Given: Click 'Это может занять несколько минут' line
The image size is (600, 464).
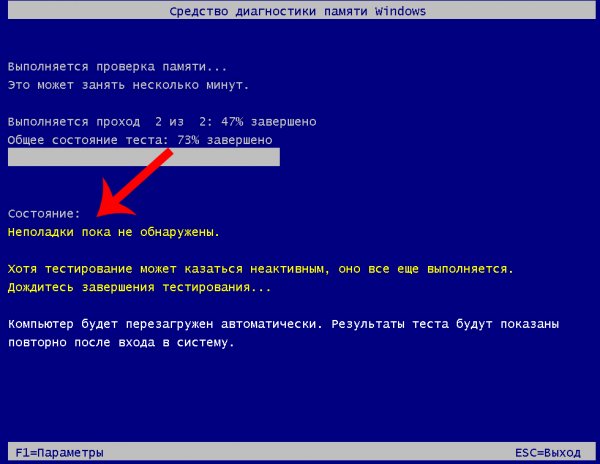Looking at the screenshot, I should [x=128, y=84].
